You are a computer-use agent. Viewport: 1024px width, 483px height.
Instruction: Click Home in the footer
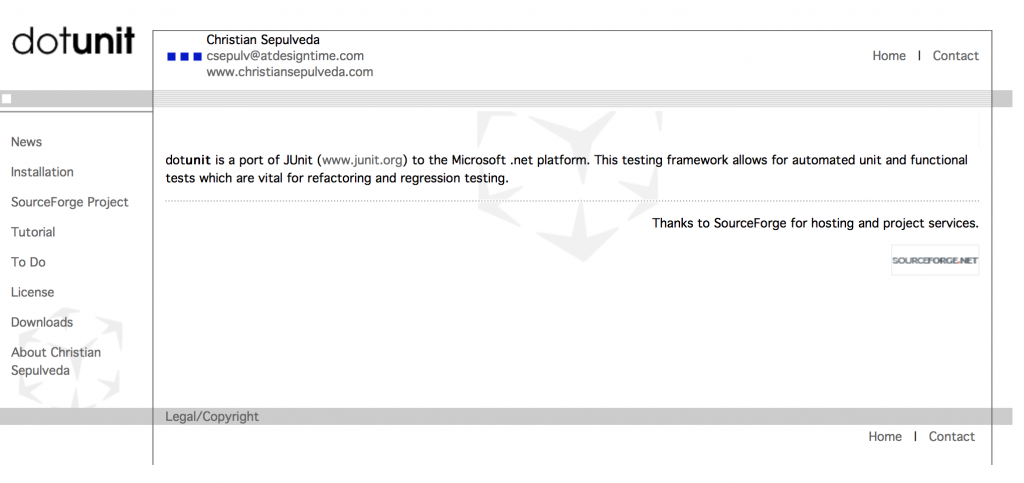click(885, 437)
